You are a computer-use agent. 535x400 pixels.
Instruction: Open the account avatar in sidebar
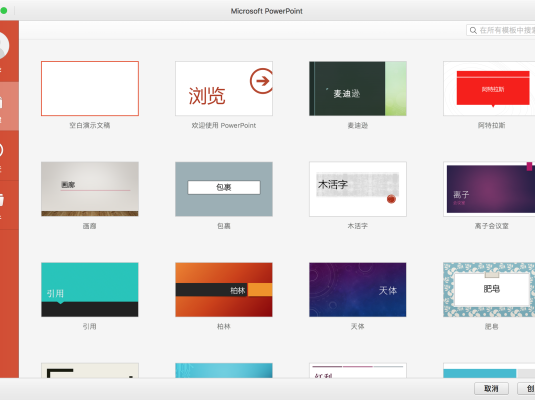point(4,45)
